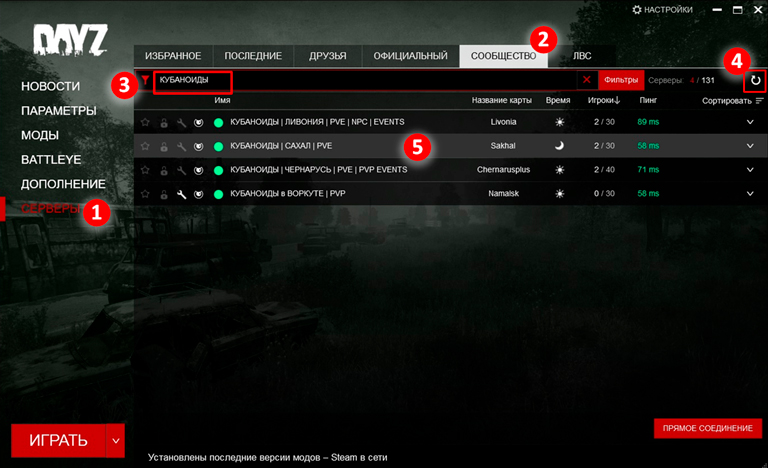
Task: Select server name КУБАНОИДЫ | ЛИВОНИЯ | PVE | NPC | EVENTS
Action: pyautogui.click(x=317, y=122)
